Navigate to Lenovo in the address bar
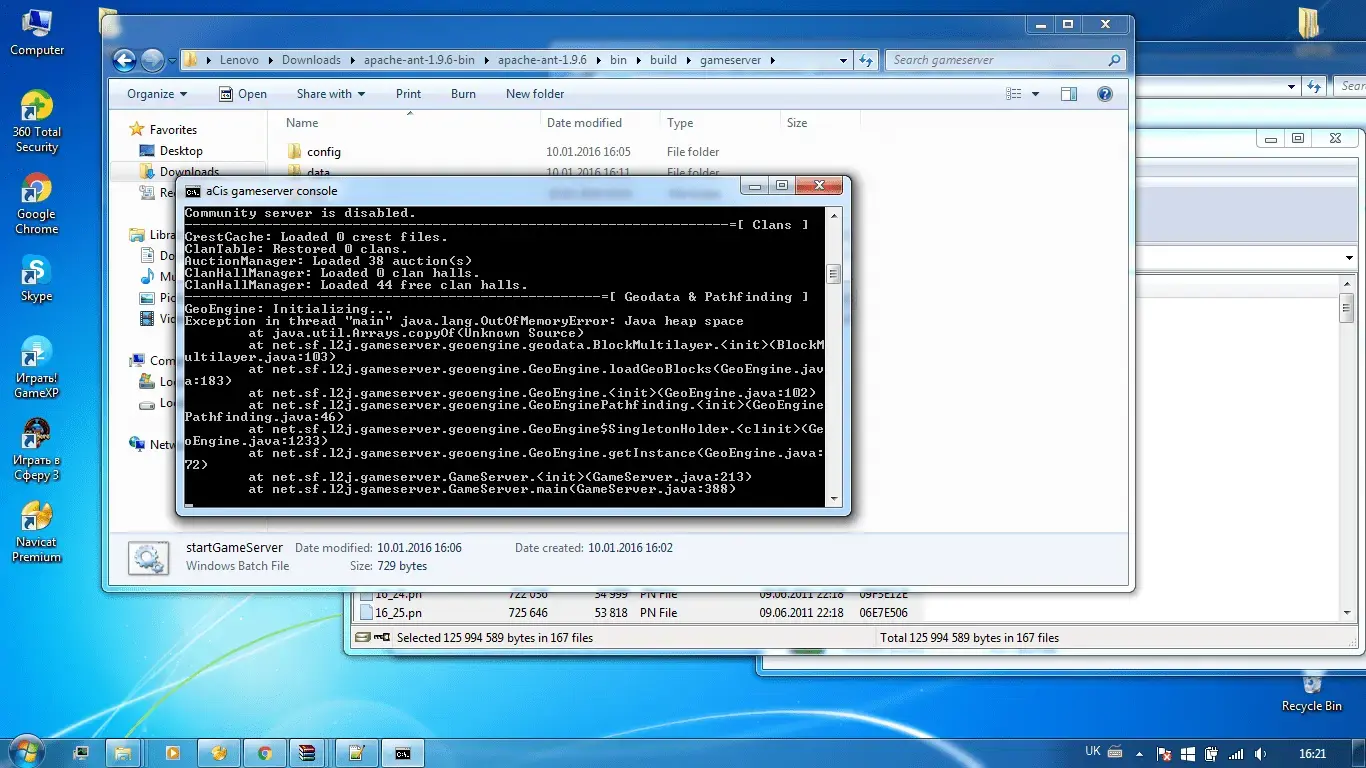1366x768 pixels. [x=240, y=60]
